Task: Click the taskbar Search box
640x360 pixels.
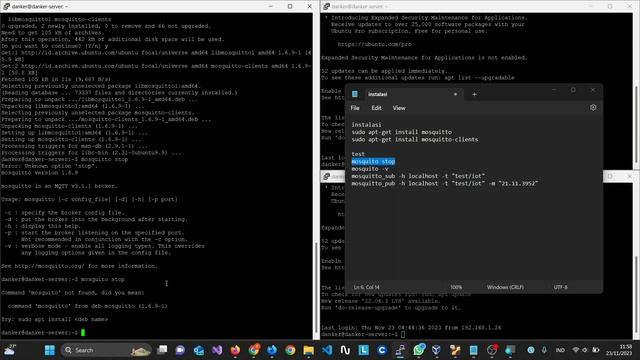Action: point(106,350)
